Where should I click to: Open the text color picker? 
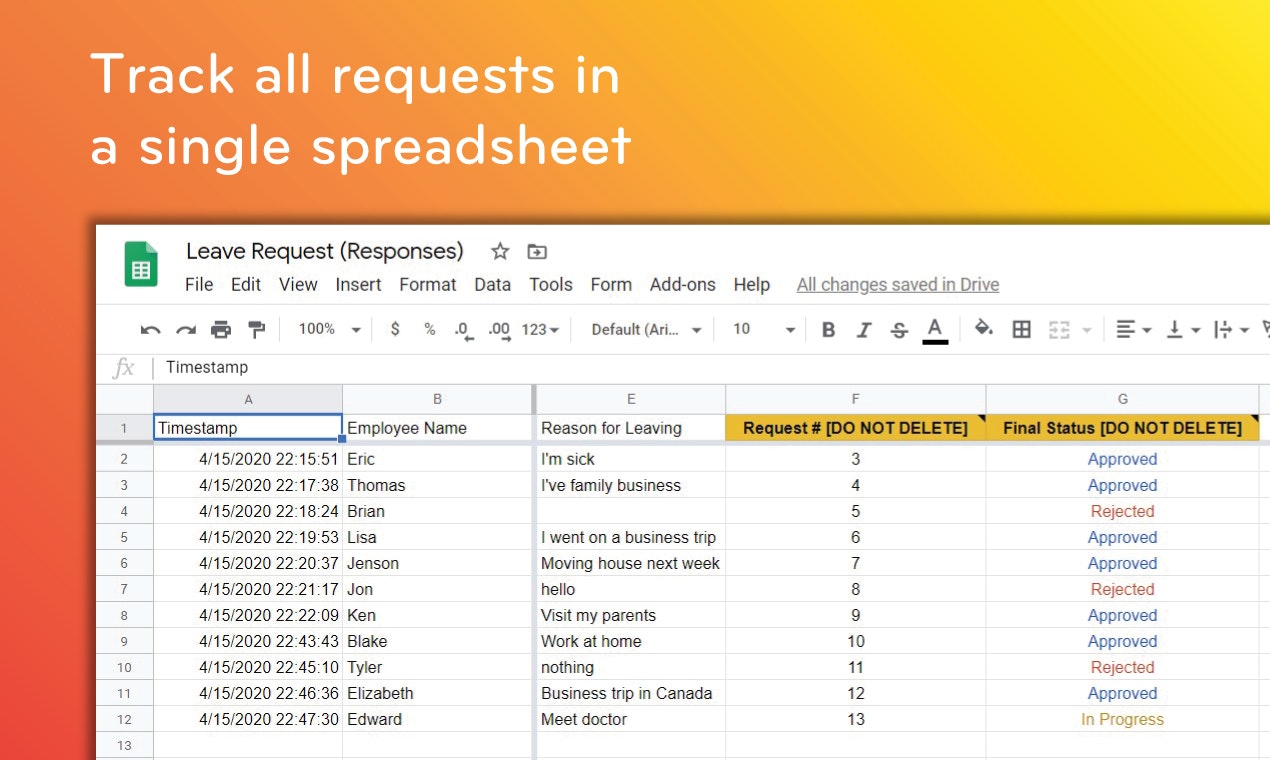click(935, 330)
